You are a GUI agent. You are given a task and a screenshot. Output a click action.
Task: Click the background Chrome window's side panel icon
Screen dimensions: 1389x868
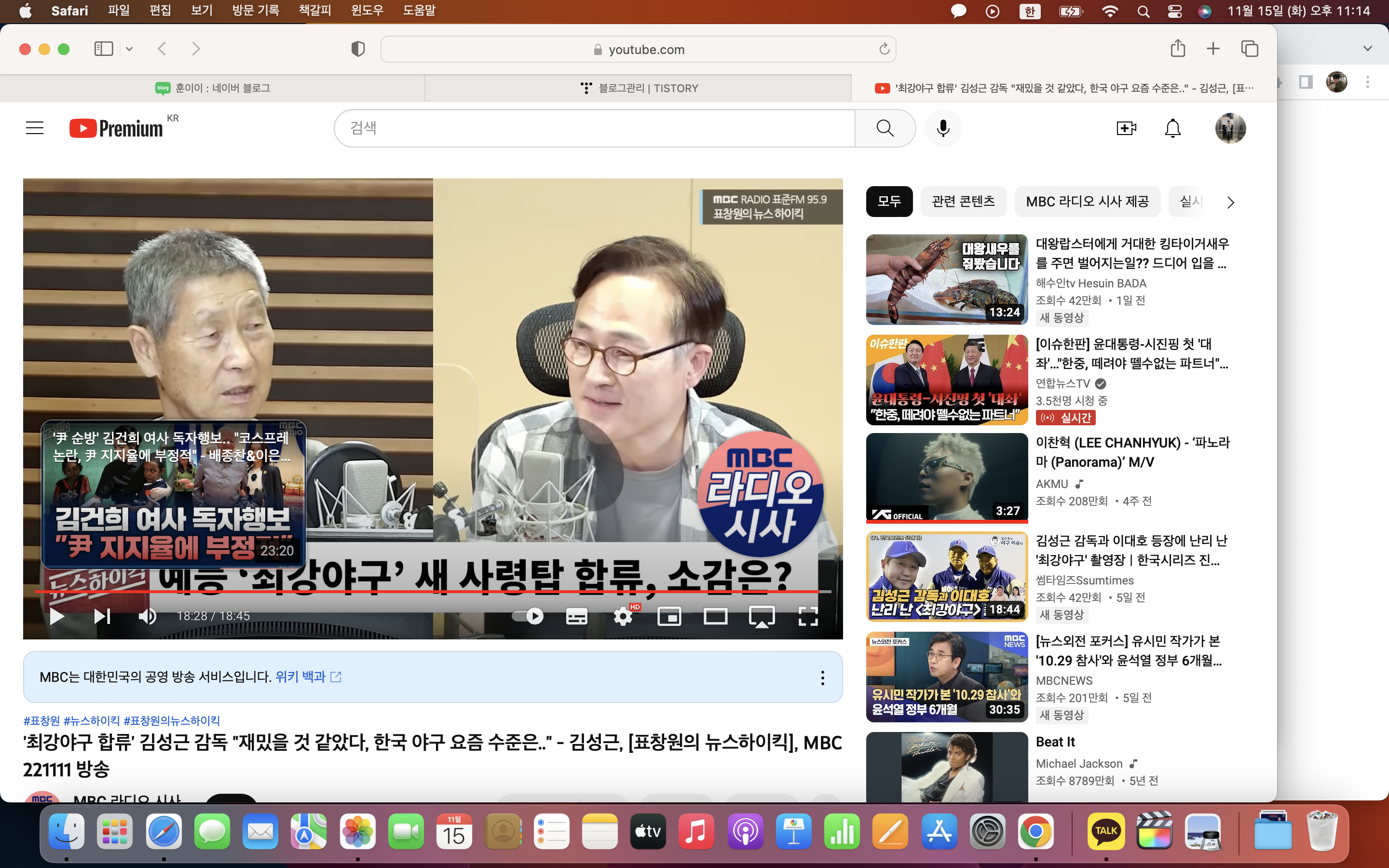coord(1307,82)
